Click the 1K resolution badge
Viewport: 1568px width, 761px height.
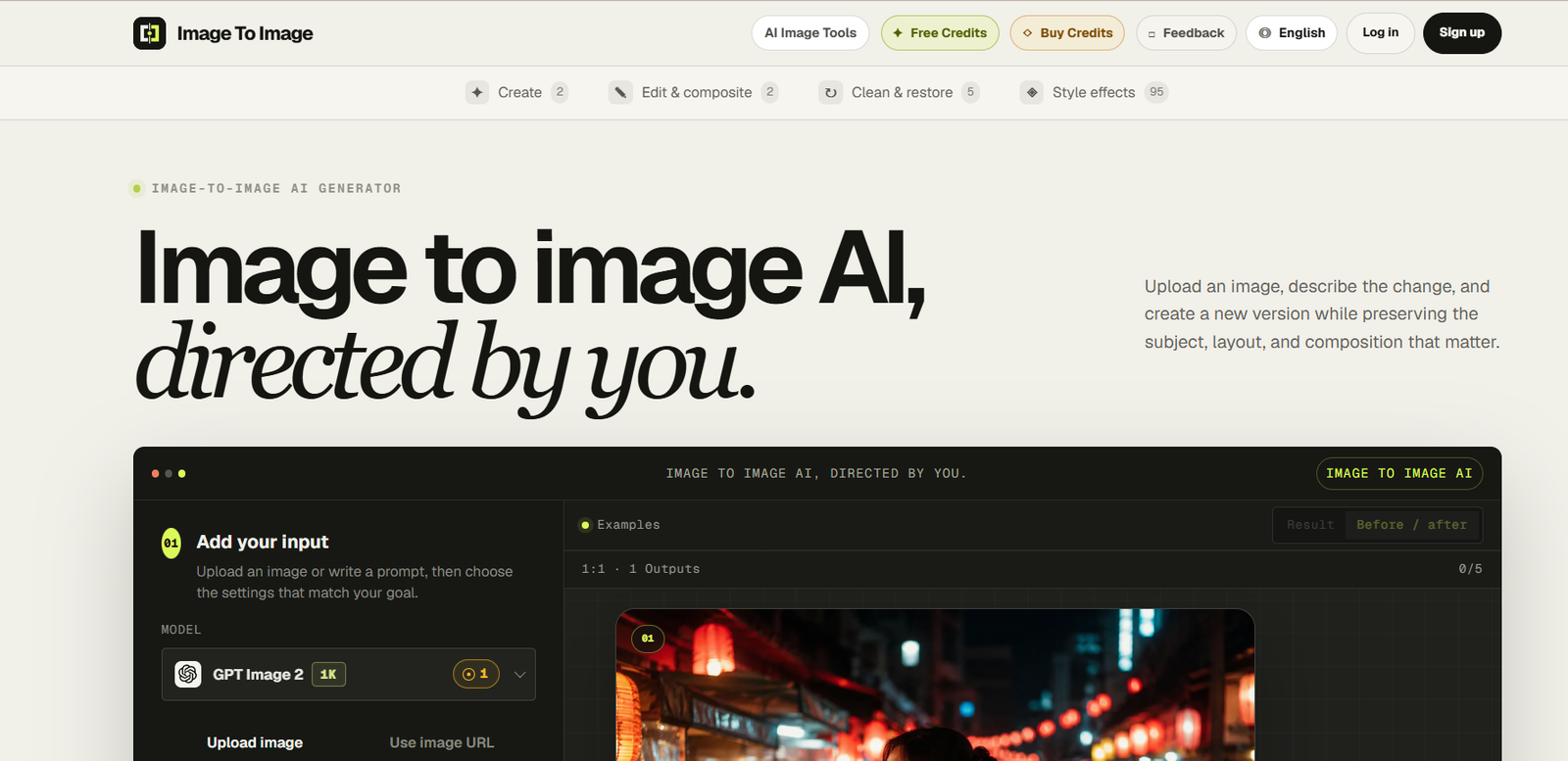(x=328, y=674)
